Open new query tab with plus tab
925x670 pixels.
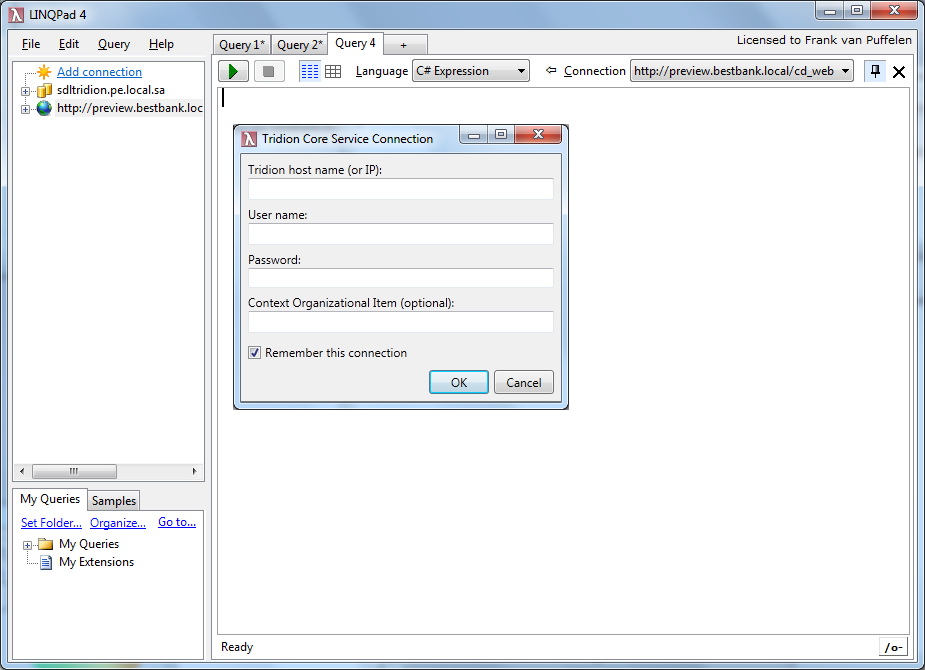403,45
